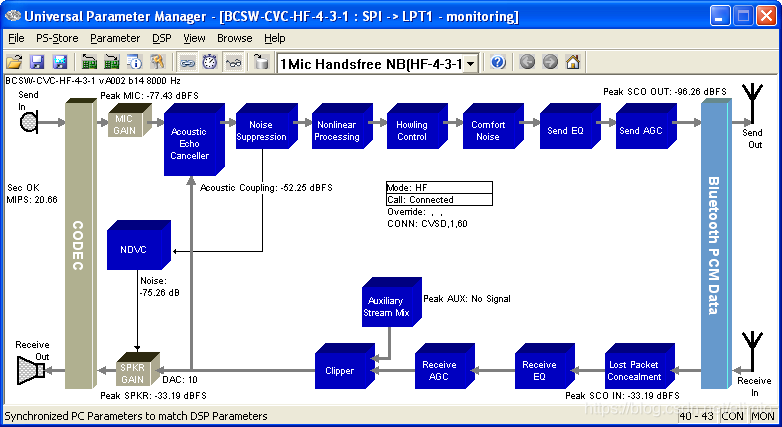Click the MON status bar indicator
Image resolution: width=782 pixels, height=427 pixels.
pos(763,416)
